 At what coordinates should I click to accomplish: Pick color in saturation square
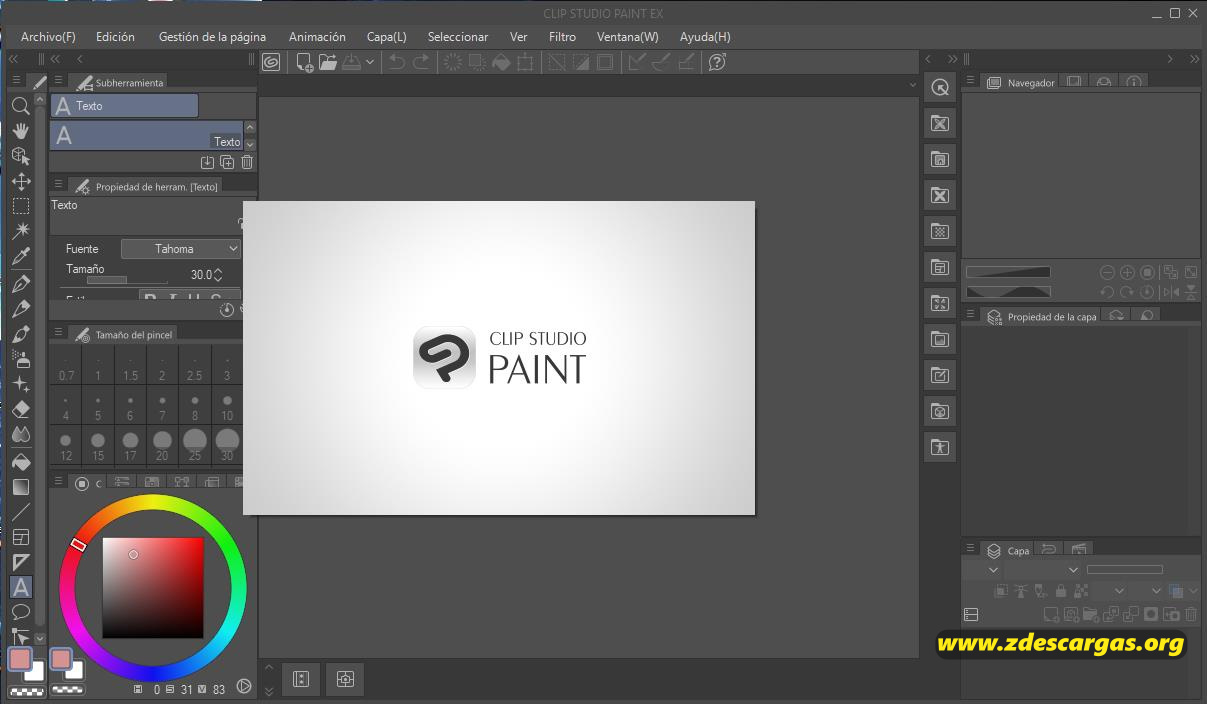pyautogui.click(x=153, y=588)
